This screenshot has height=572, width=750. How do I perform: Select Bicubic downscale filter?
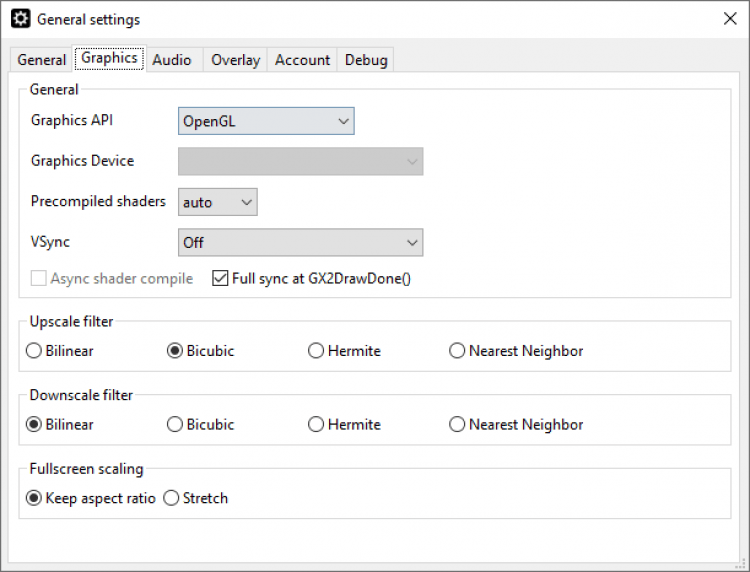click(175, 425)
